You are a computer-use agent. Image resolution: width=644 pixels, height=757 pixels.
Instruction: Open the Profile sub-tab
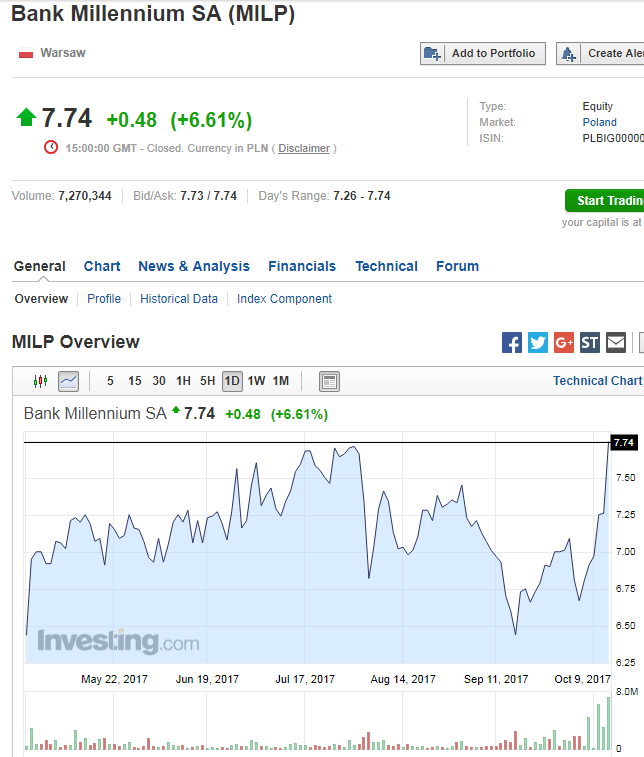[x=104, y=299]
